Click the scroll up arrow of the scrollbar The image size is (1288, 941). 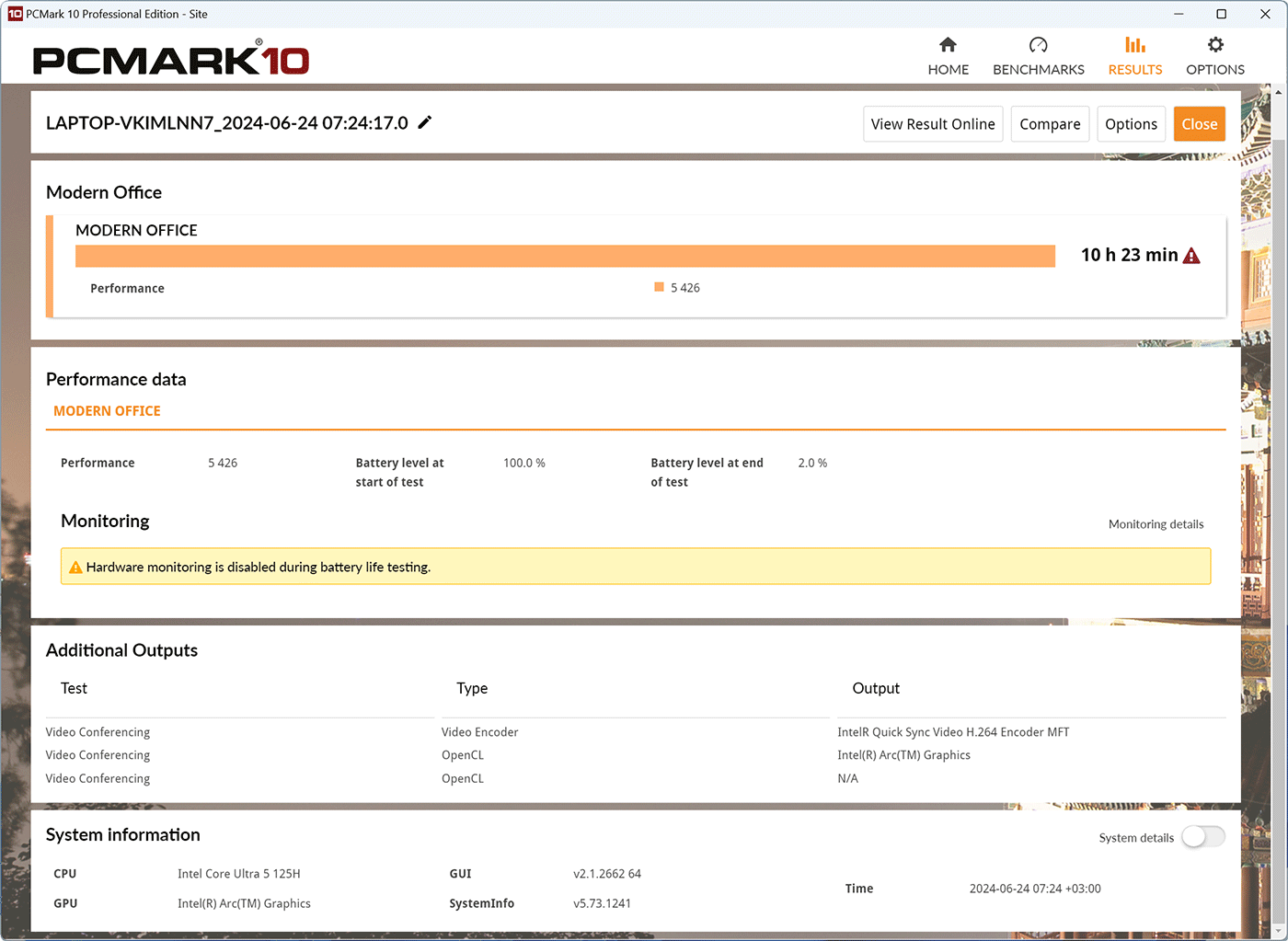(1280, 92)
